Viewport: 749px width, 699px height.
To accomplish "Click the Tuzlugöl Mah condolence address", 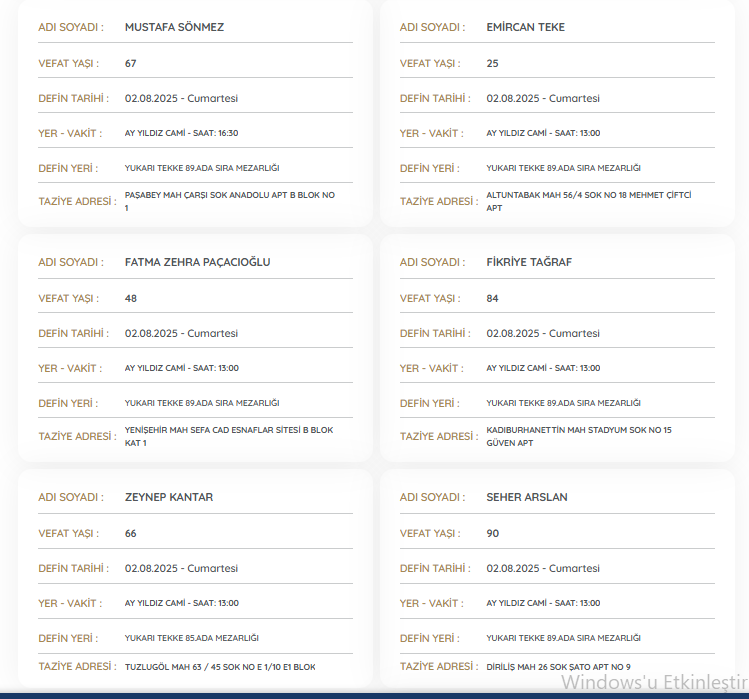I will (x=221, y=667).
